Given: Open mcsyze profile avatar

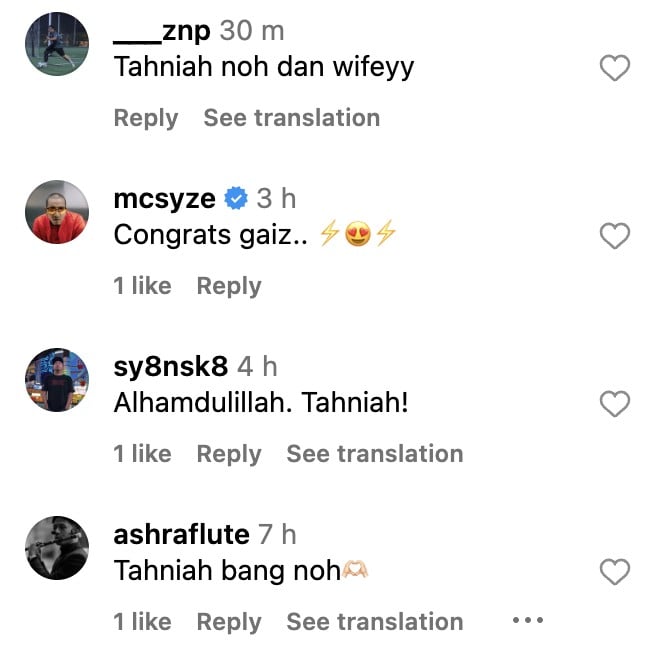Looking at the screenshot, I should pyautogui.click(x=57, y=212).
